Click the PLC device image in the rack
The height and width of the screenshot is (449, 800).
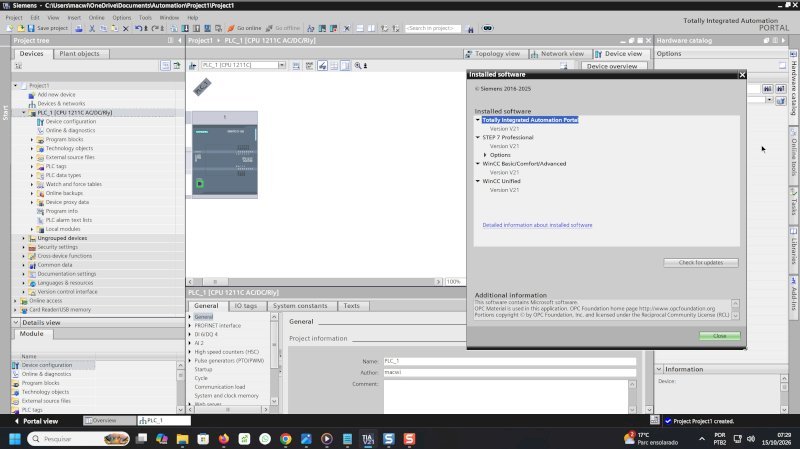pos(224,160)
